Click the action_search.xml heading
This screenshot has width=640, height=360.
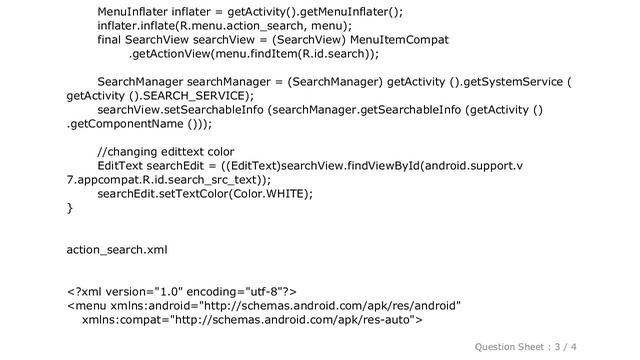coord(117,249)
